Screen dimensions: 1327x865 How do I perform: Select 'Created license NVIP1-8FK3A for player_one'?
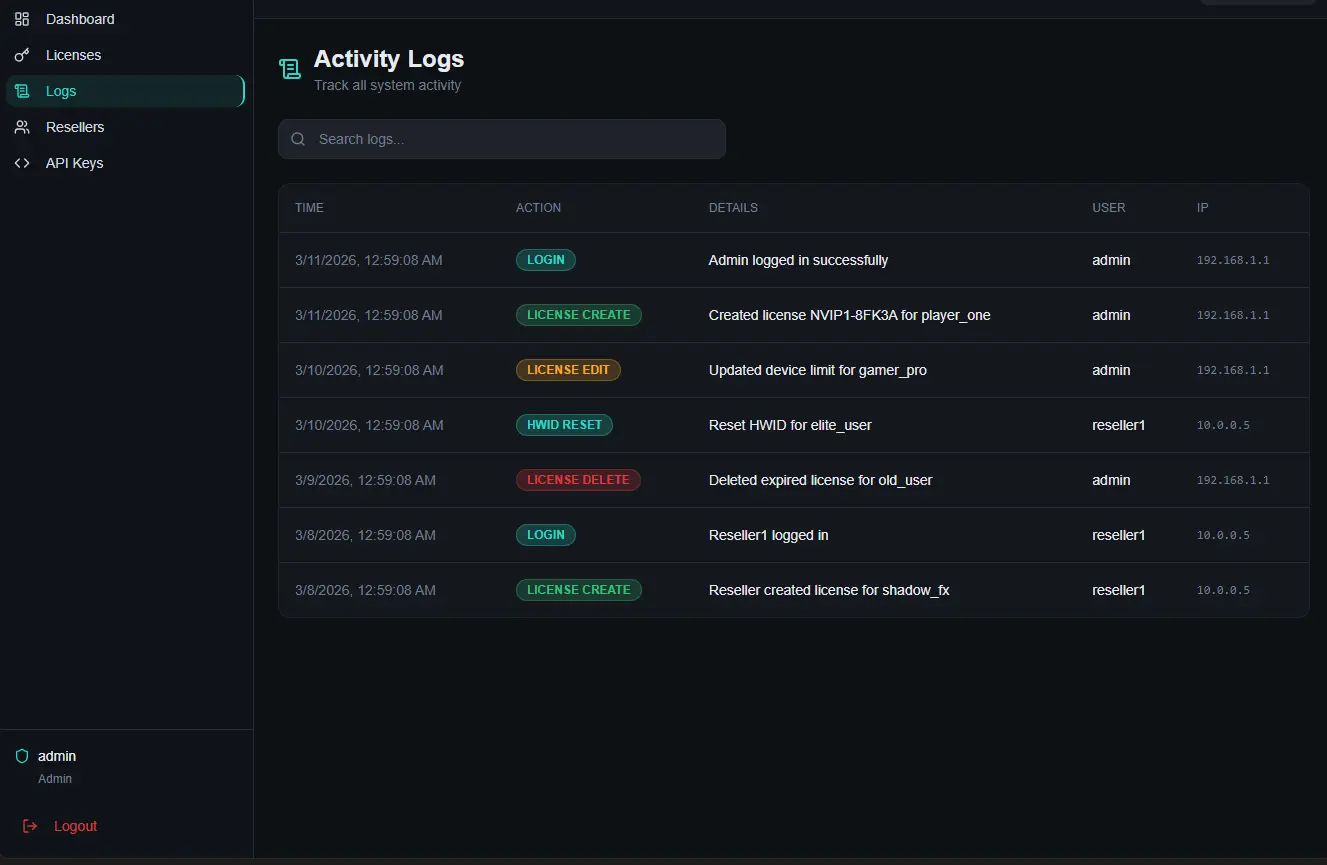click(x=850, y=315)
